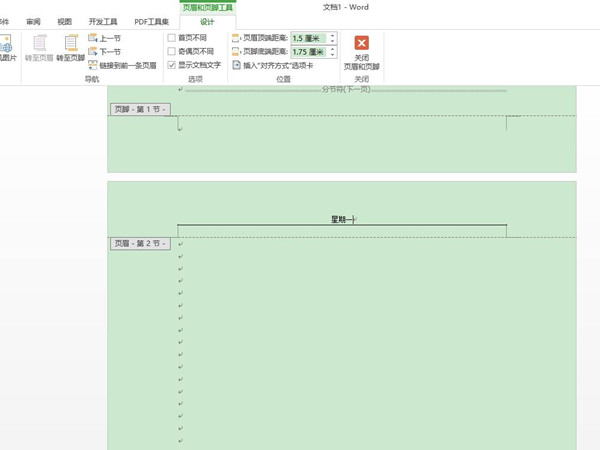The height and width of the screenshot is (450, 600).
Task: Open the 视图 ribbon tab
Action: click(65, 21)
